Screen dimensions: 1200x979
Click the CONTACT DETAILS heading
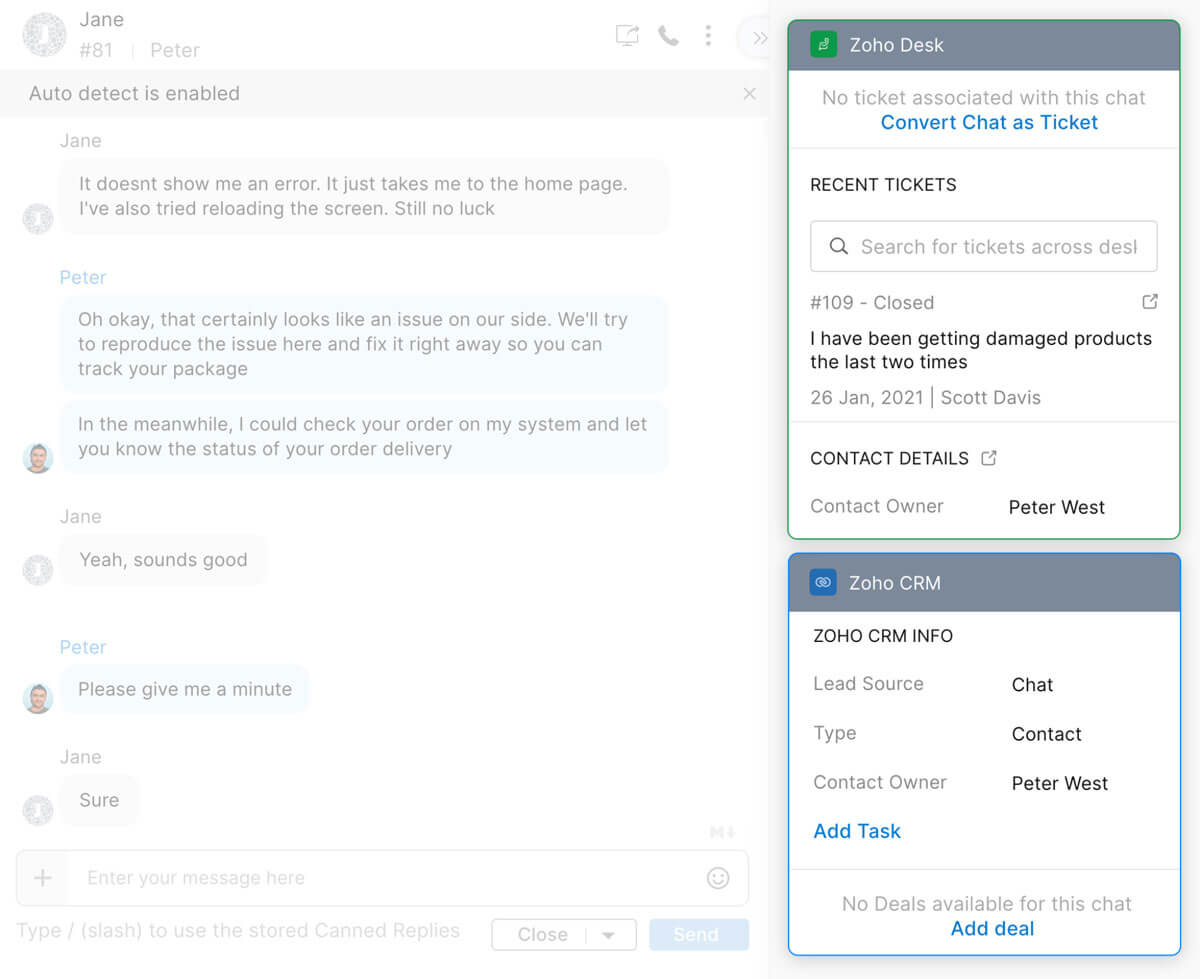pyautogui.click(x=889, y=458)
